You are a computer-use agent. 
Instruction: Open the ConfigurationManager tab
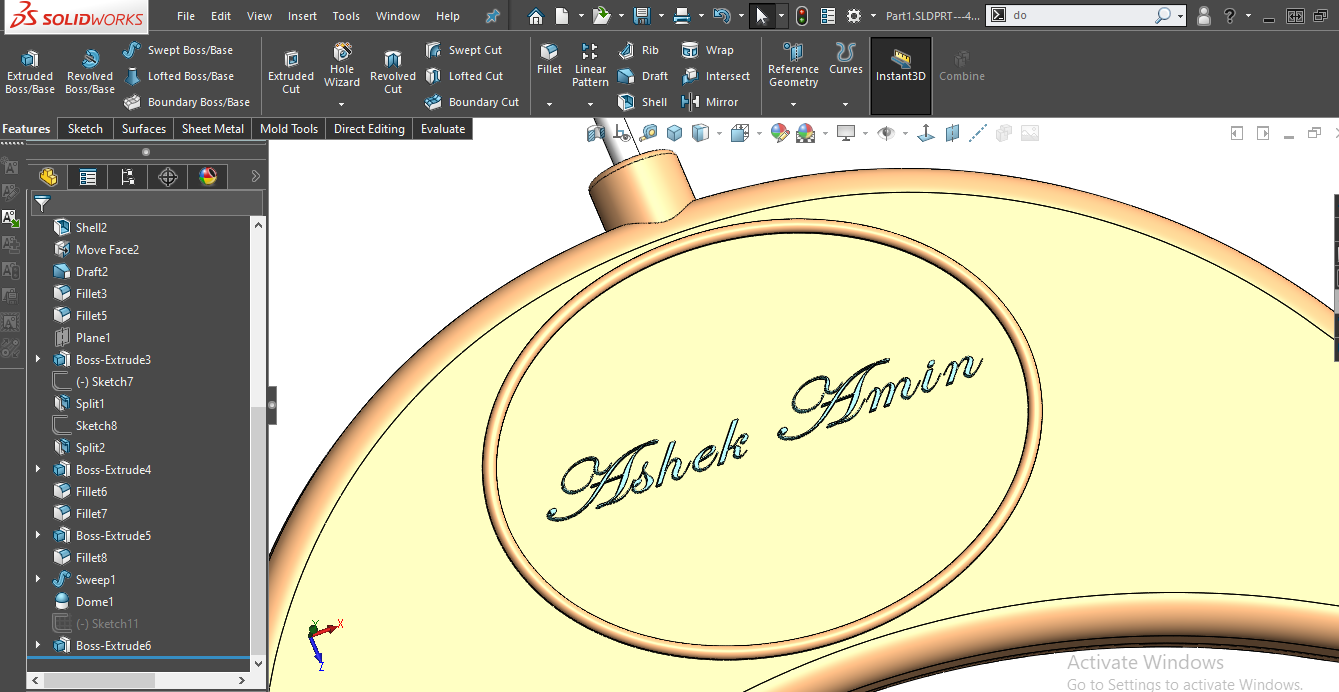[128, 177]
